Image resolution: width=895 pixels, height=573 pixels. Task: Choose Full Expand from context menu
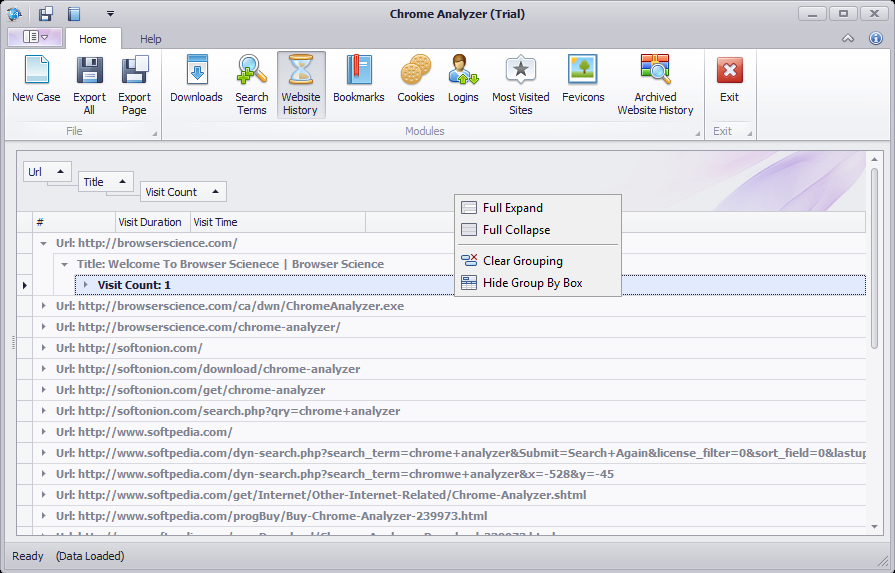point(538,208)
